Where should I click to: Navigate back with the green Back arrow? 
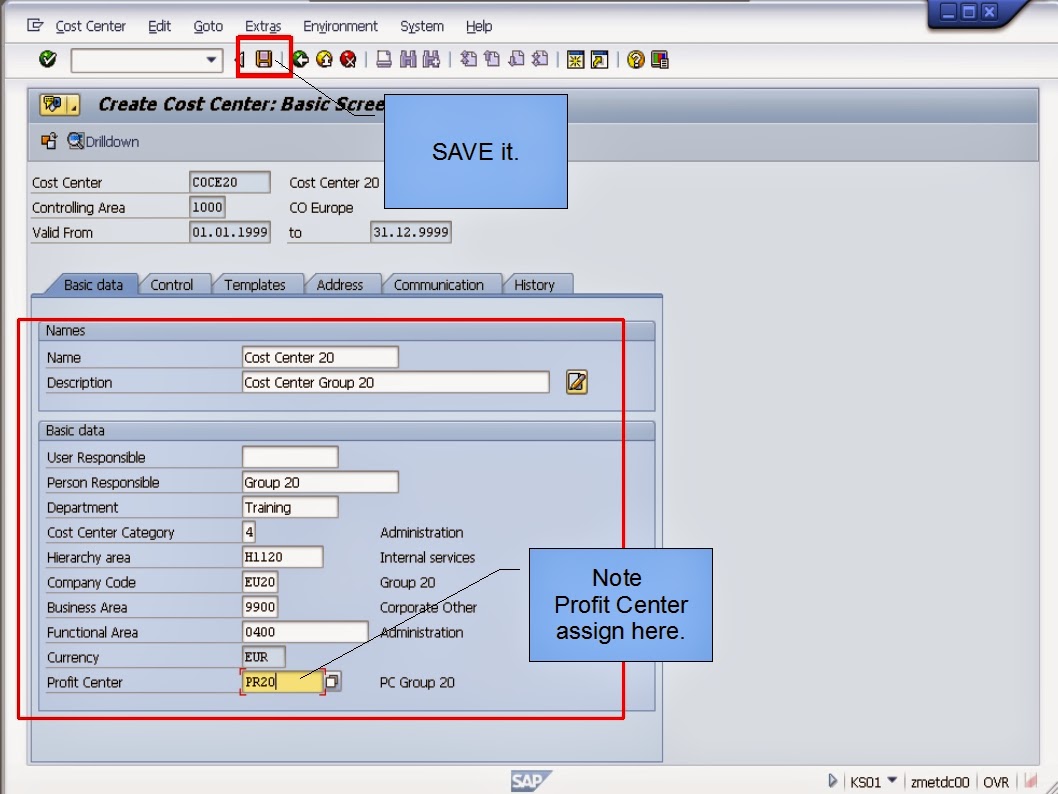(x=301, y=59)
